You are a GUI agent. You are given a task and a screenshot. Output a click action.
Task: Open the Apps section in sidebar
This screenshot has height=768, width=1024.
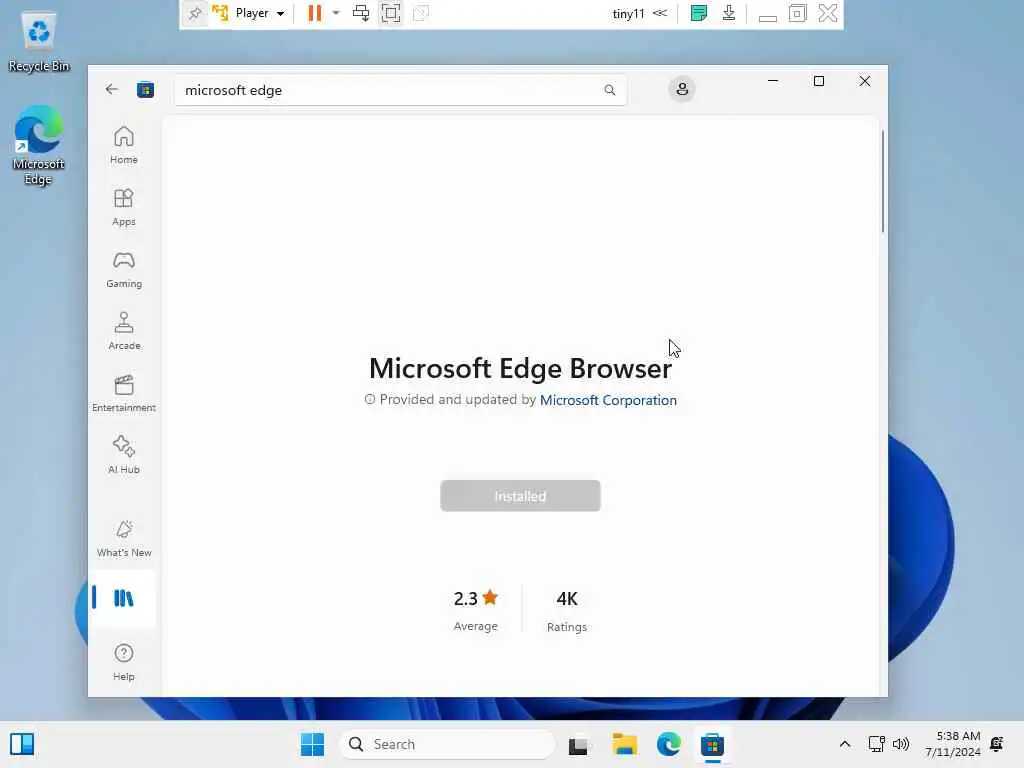[x=123, y=207]
